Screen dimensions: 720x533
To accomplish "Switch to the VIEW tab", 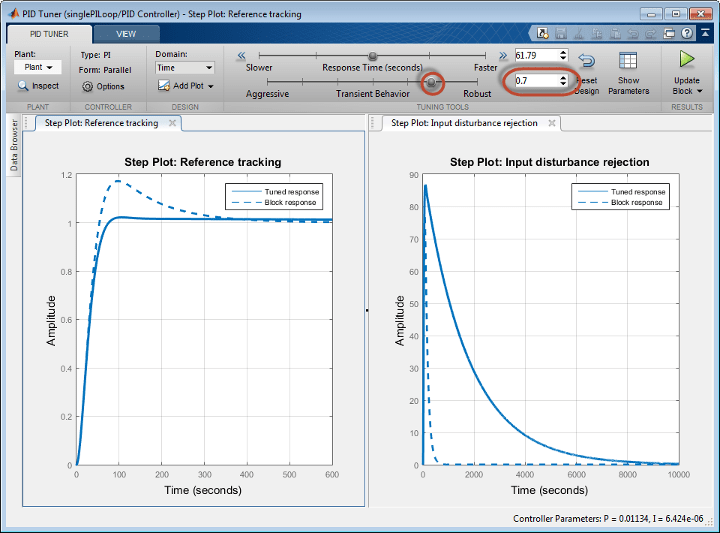I will point(126,34).
